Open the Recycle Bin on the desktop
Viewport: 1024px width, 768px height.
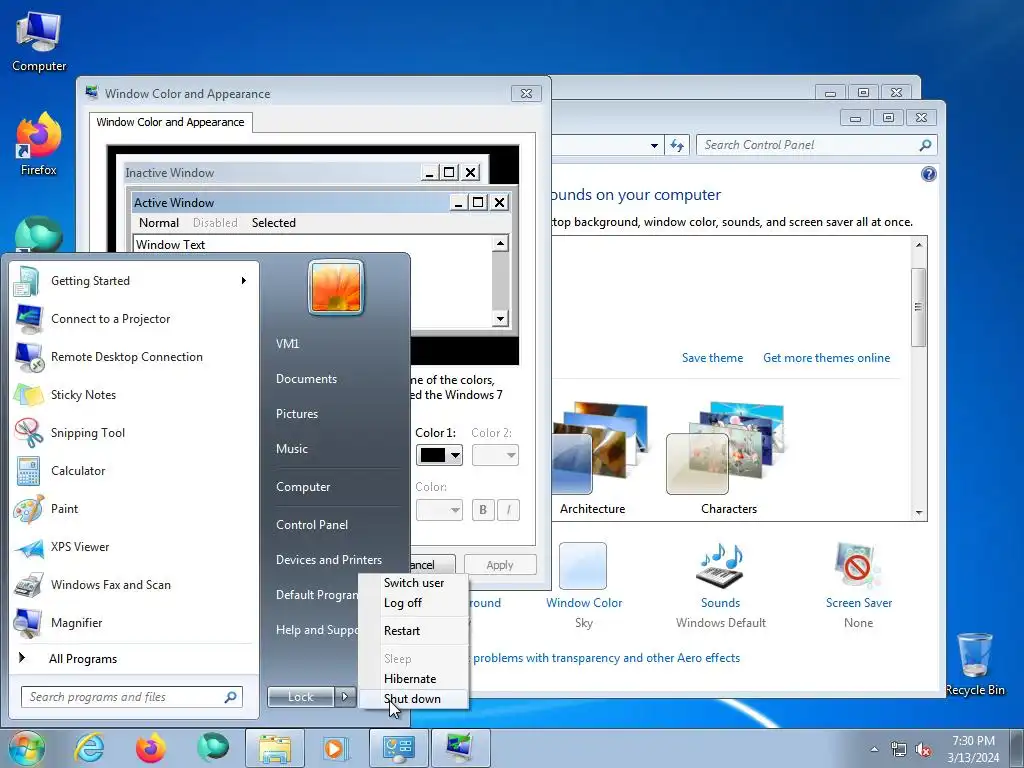[974, 664]
